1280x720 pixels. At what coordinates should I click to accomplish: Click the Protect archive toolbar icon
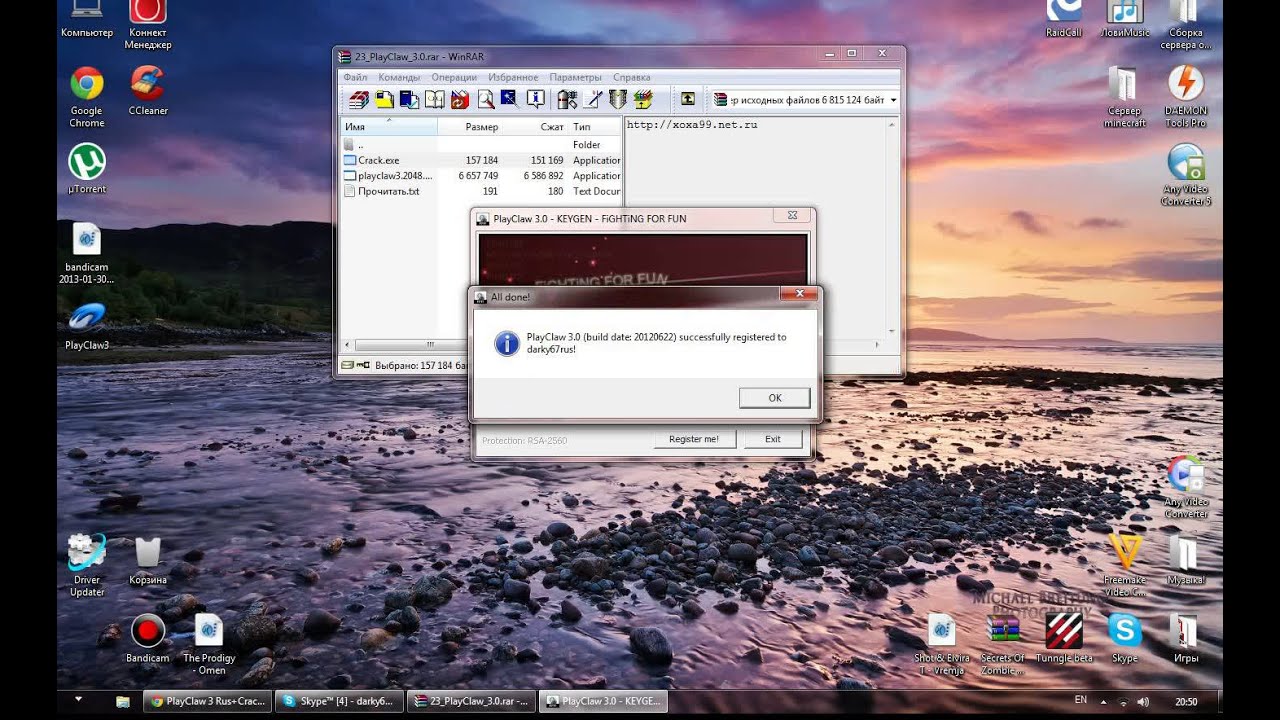coord(618,99)
